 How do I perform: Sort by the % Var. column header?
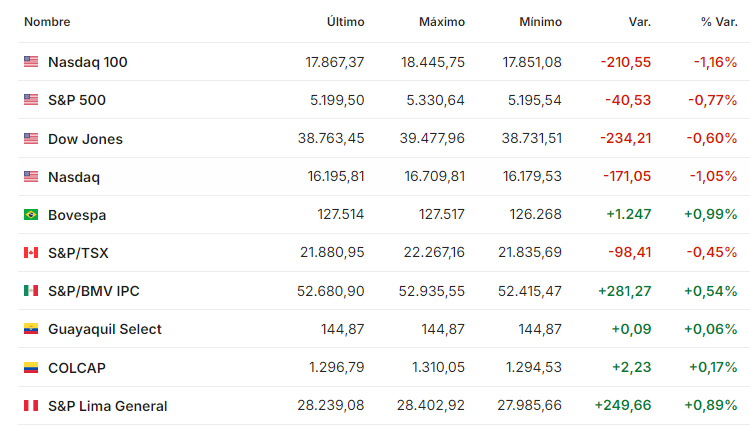719,22
